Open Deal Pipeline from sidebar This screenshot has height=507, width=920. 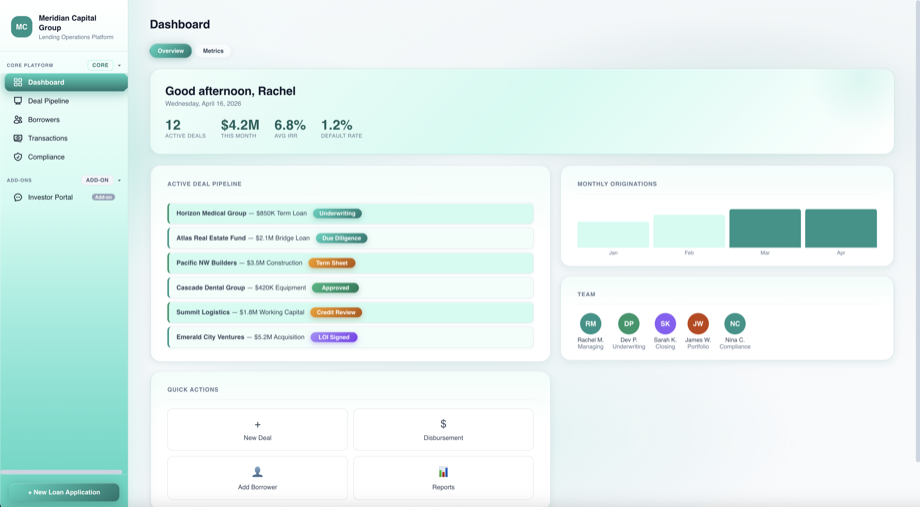tap(66, 101)
